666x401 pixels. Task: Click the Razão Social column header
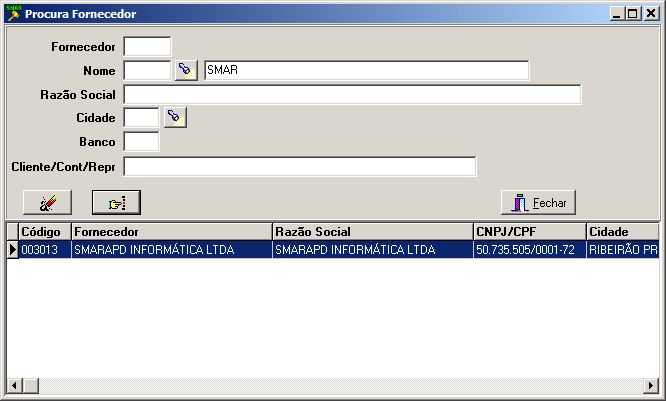(x=373, y=232)
